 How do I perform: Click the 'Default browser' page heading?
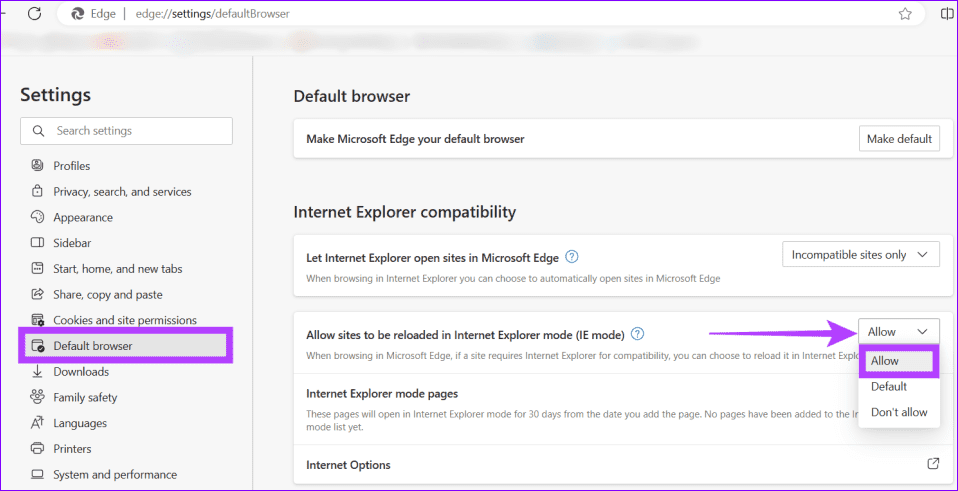pyautogui.click(x=351, y=96)
